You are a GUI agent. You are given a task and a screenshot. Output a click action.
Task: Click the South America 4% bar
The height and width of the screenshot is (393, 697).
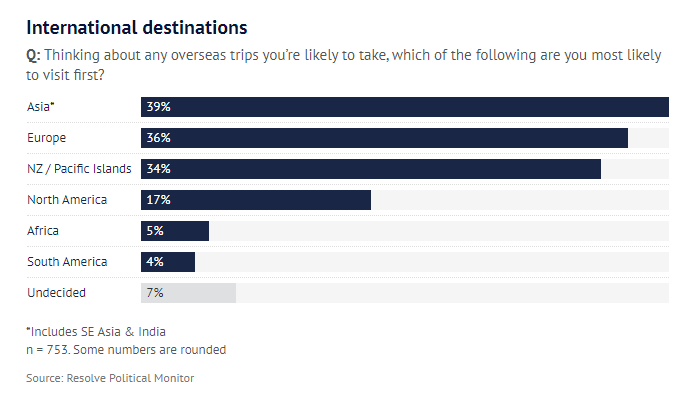point(168,262)
